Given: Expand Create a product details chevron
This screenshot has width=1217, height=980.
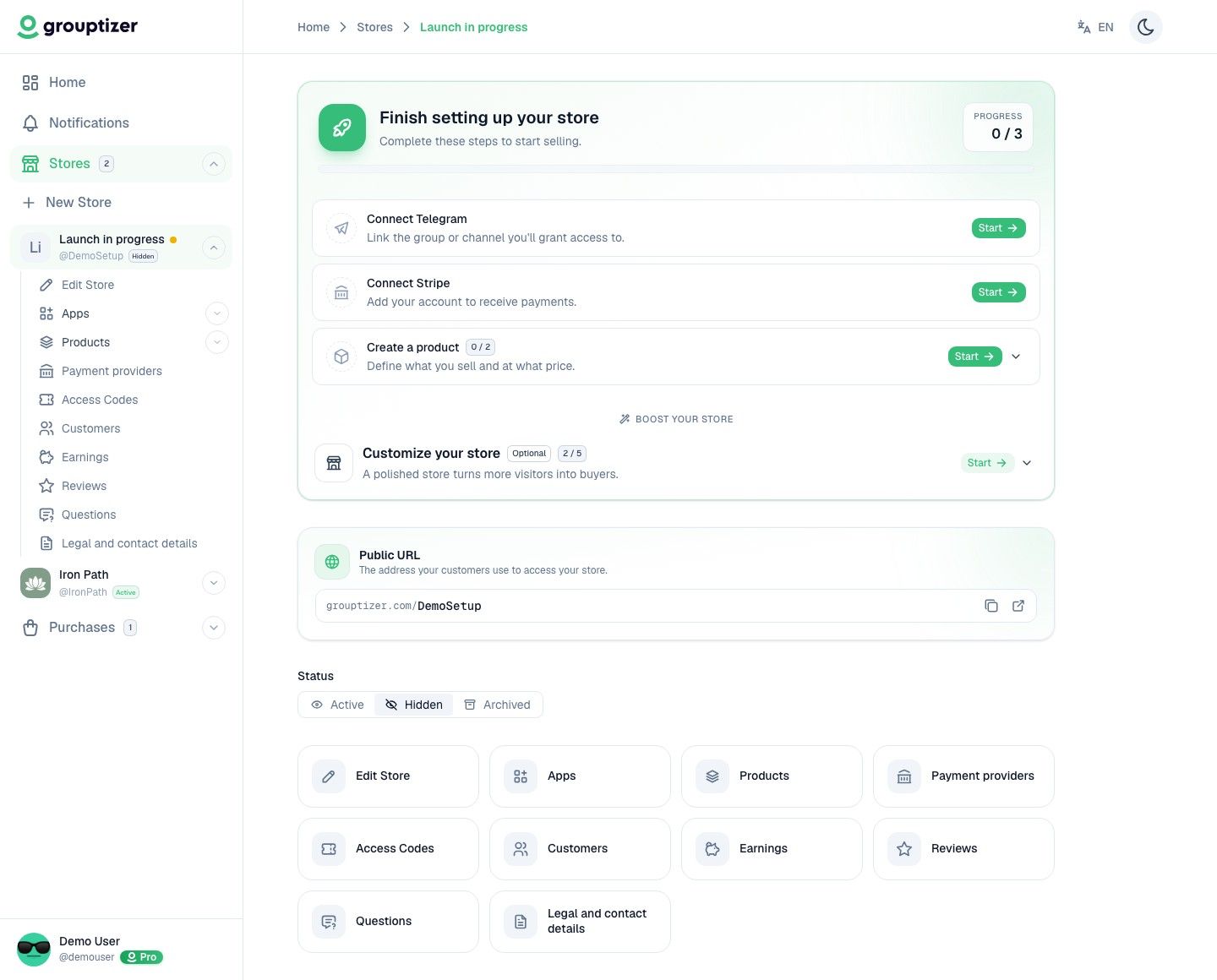Looking at the screenshot, I should coord(1016,357).
